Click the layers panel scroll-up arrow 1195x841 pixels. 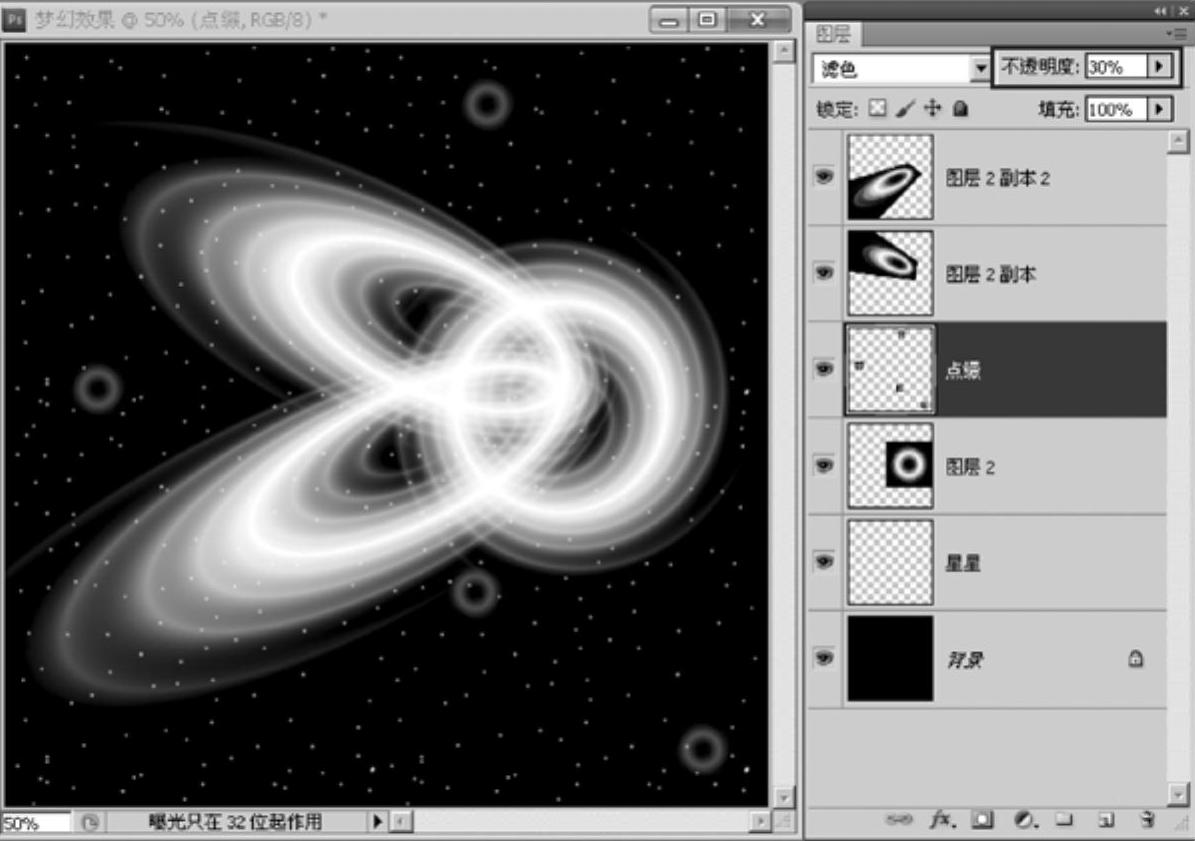(1178, 141)
